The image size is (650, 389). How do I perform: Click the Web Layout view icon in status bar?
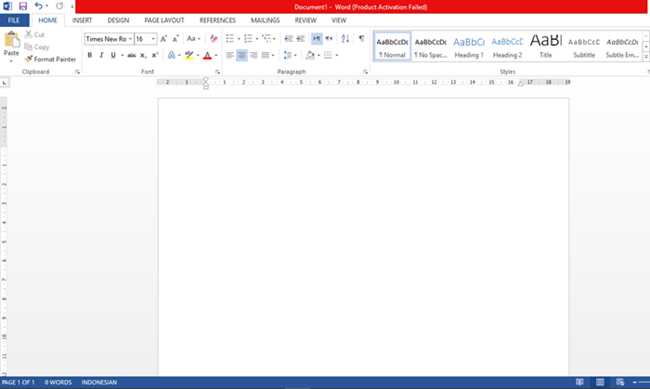pyautogui.click(x=620, y=382)
